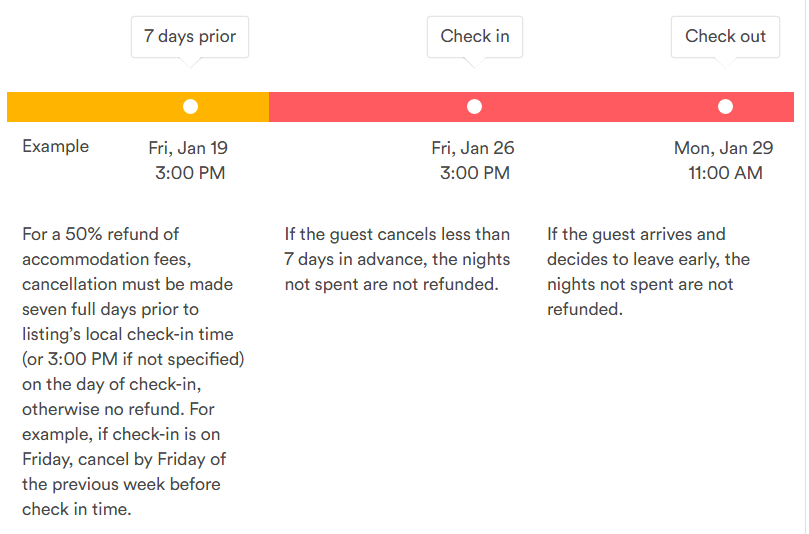
Task: Click the "Fri, Jan 19" example date
Action: pyautogui.click(x=188, y=148)
